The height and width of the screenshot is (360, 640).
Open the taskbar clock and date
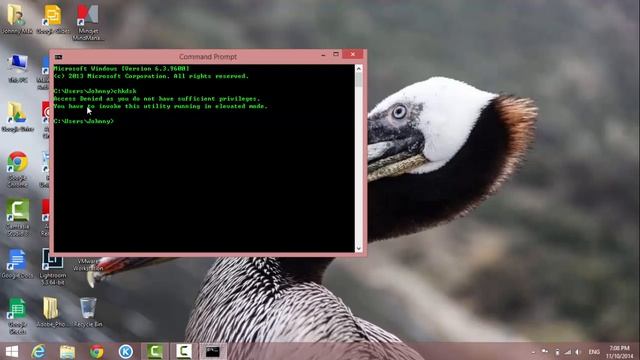click(619, 352)
